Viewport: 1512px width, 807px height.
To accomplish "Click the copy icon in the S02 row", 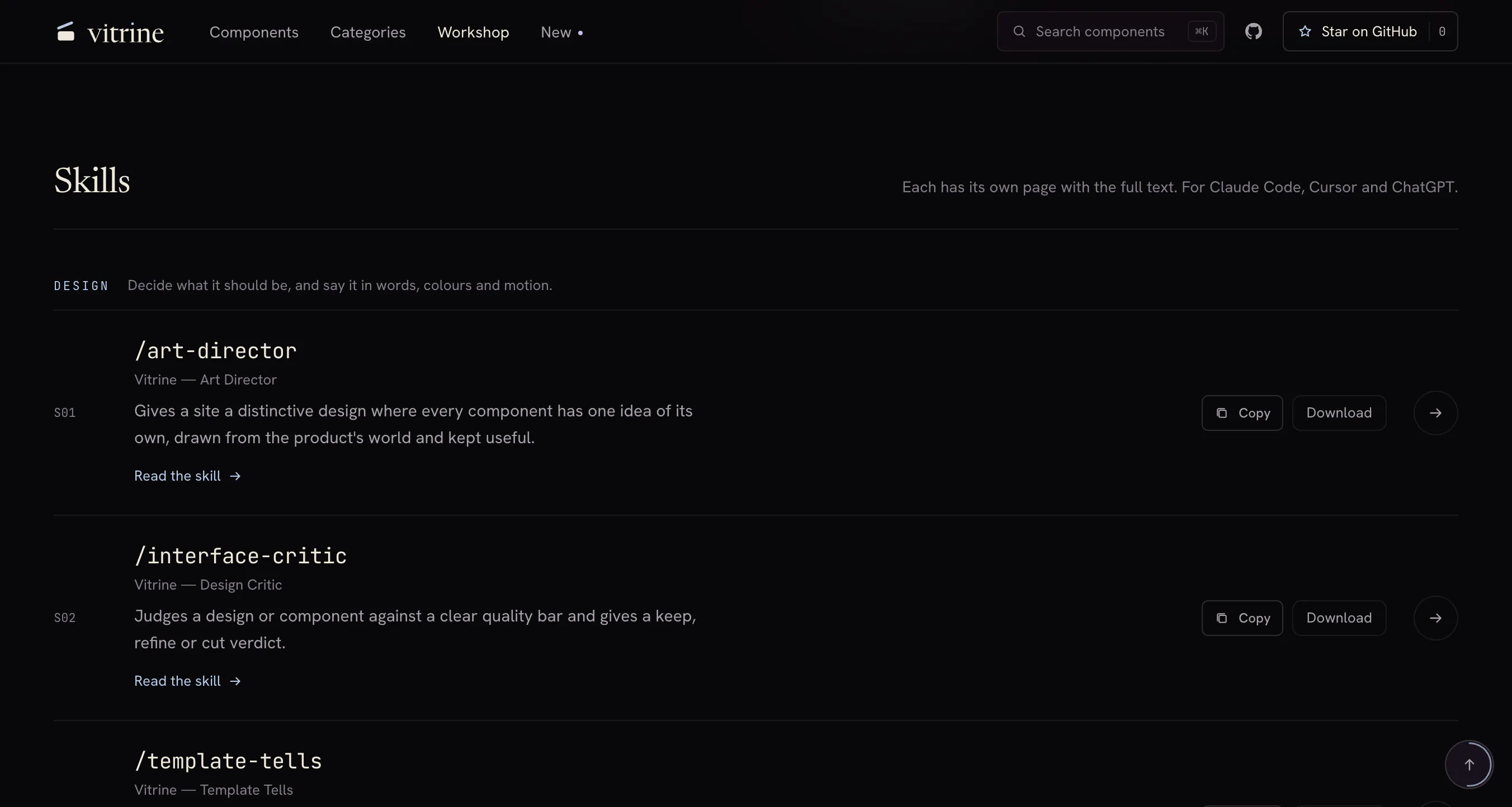I will coord(1221,618).
